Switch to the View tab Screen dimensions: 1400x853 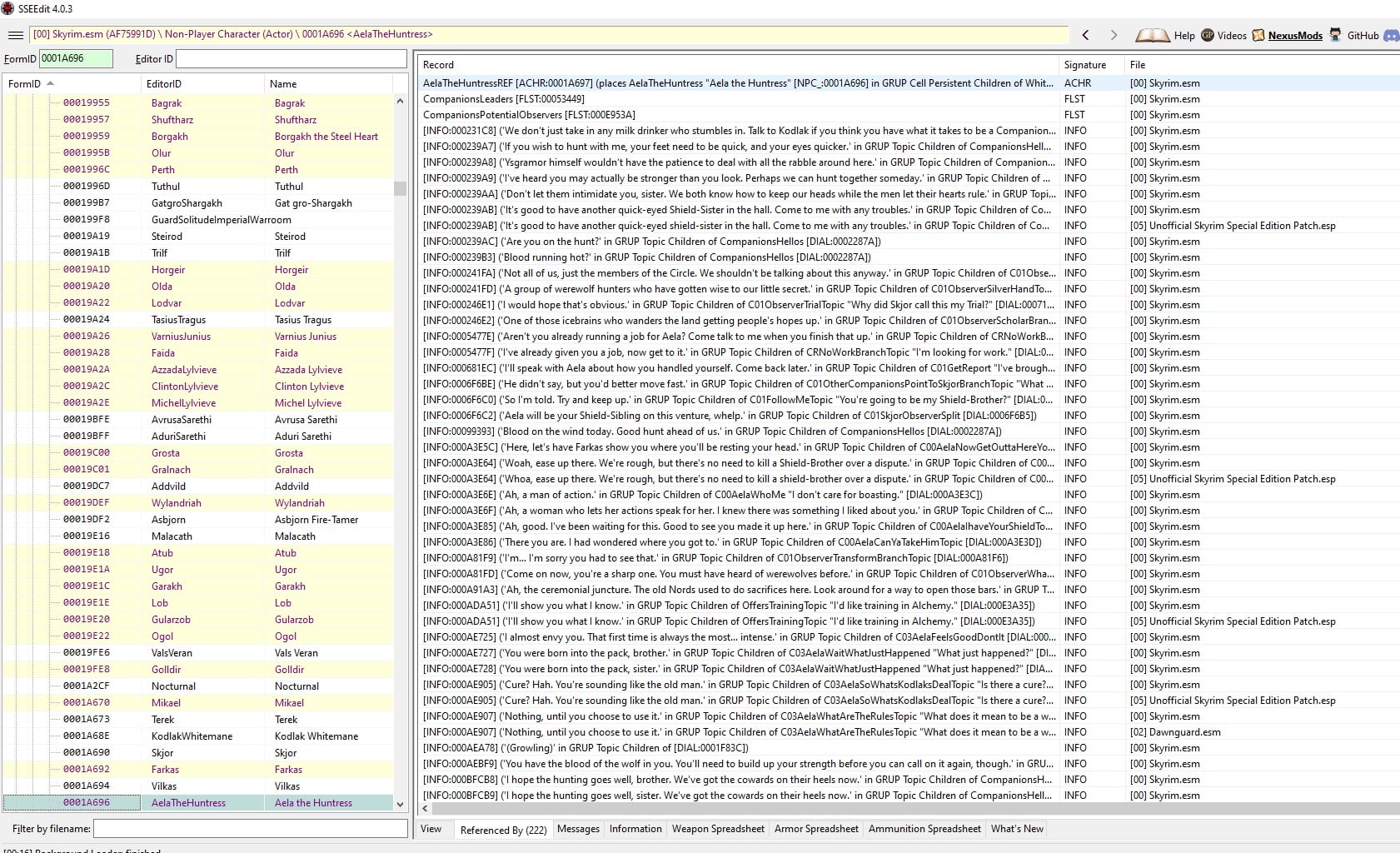pyautogui.click(x=431, y=828)
